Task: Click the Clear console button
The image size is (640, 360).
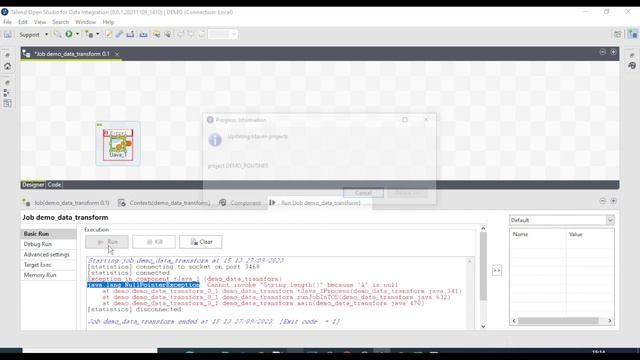Action: 201,242
